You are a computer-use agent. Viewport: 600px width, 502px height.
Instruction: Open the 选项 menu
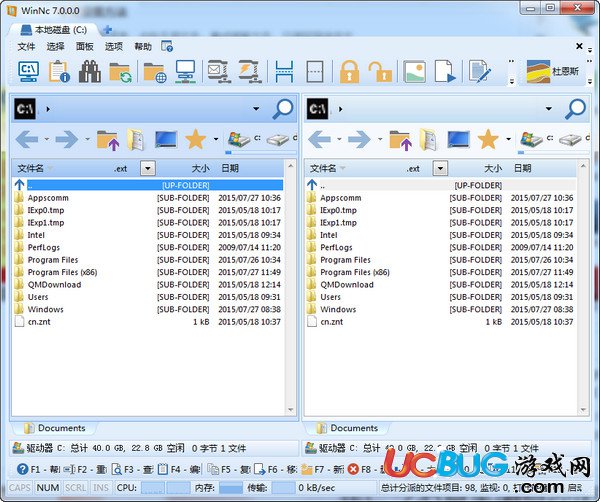pos(114,47)
